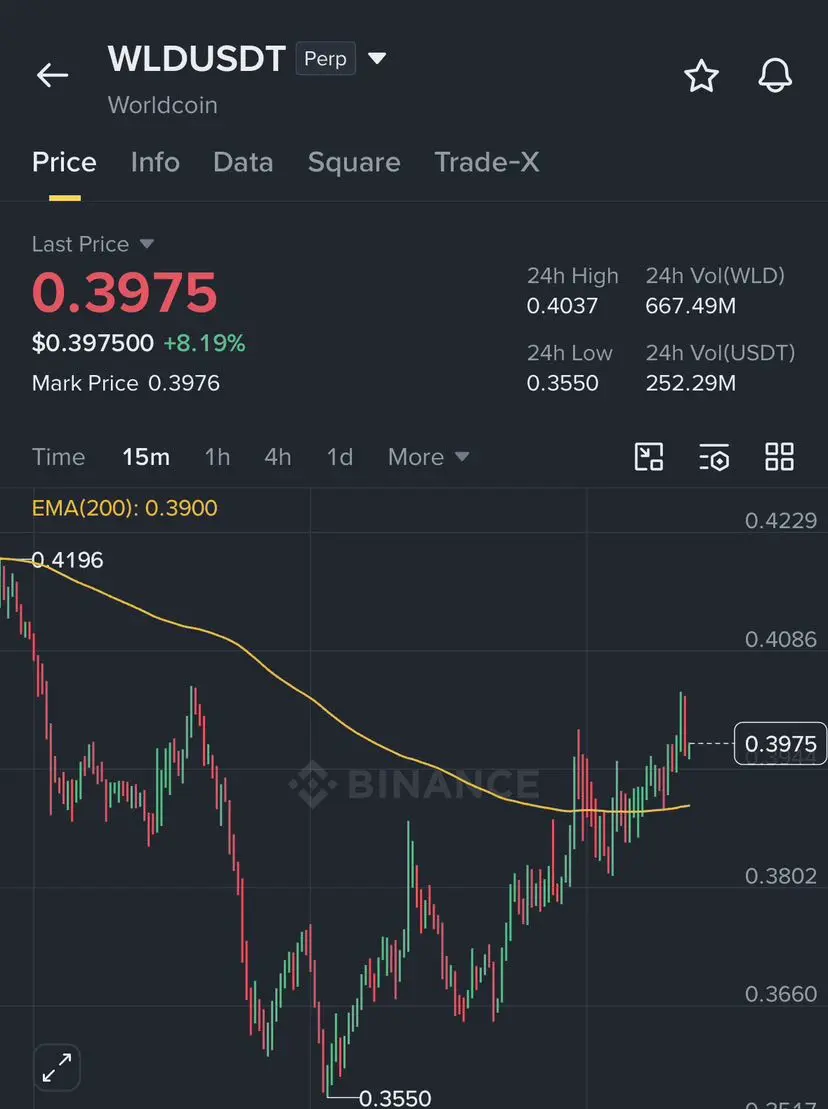
Task: Add WLDUSDT to favorites with the star icon
Action: coord(701,76)
